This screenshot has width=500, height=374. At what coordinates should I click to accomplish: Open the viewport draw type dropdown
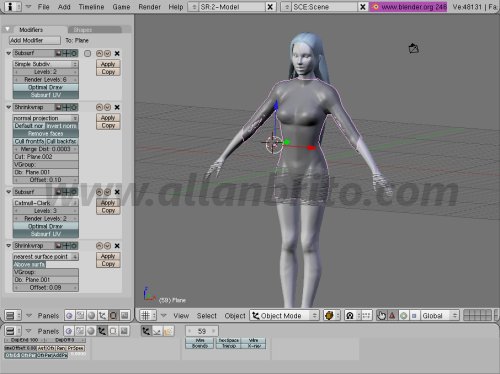tap(332, 315)
